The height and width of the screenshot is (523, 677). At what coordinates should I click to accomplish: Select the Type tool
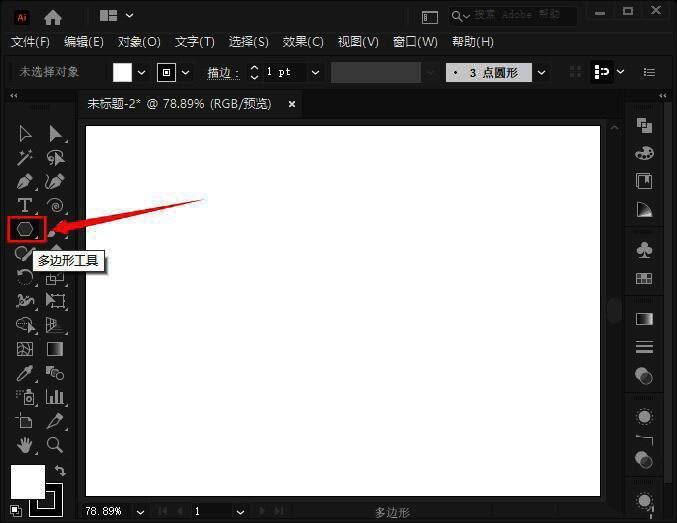(25, 206)
